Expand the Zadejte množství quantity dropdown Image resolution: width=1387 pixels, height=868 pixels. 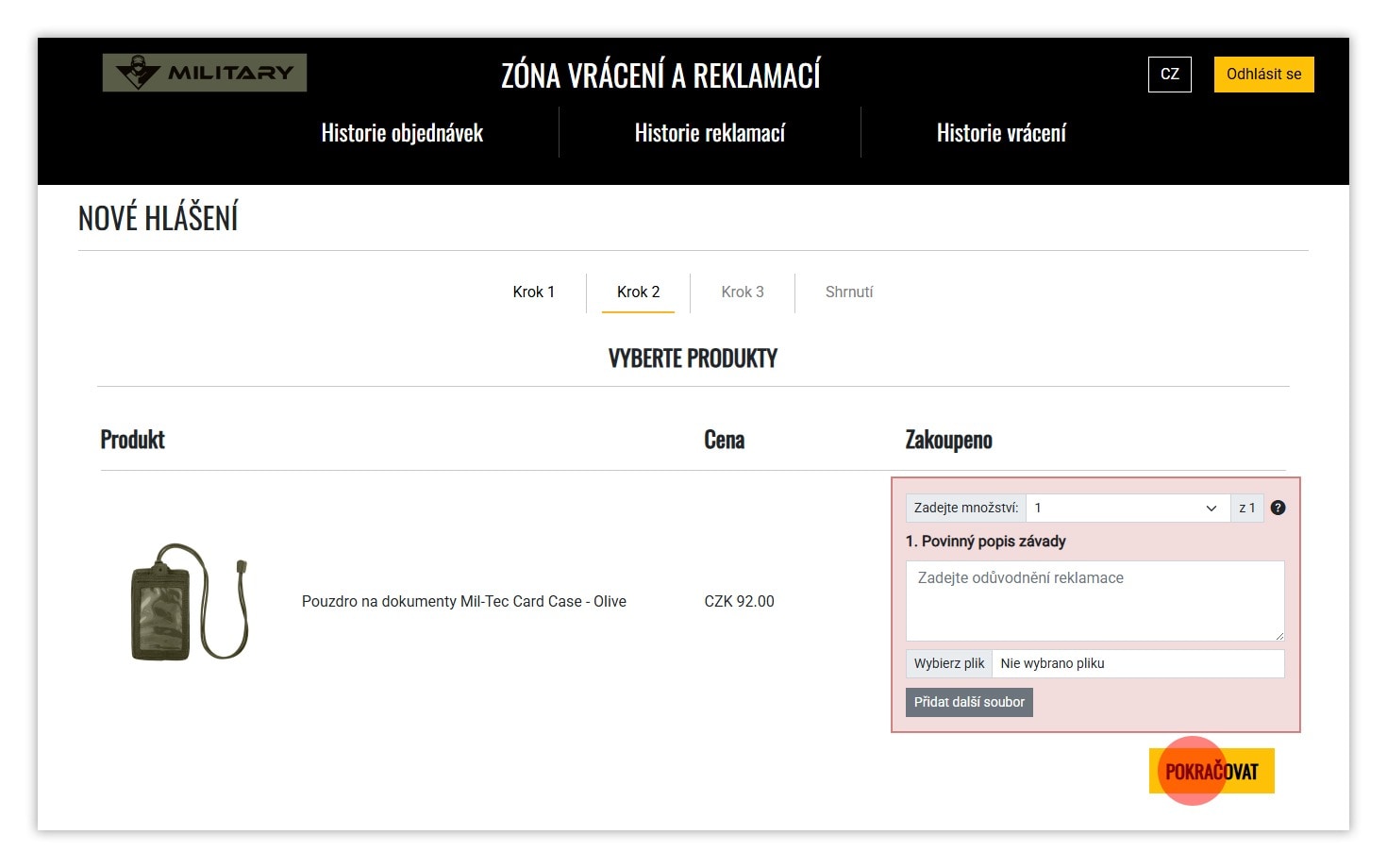tap(1127, 508)
